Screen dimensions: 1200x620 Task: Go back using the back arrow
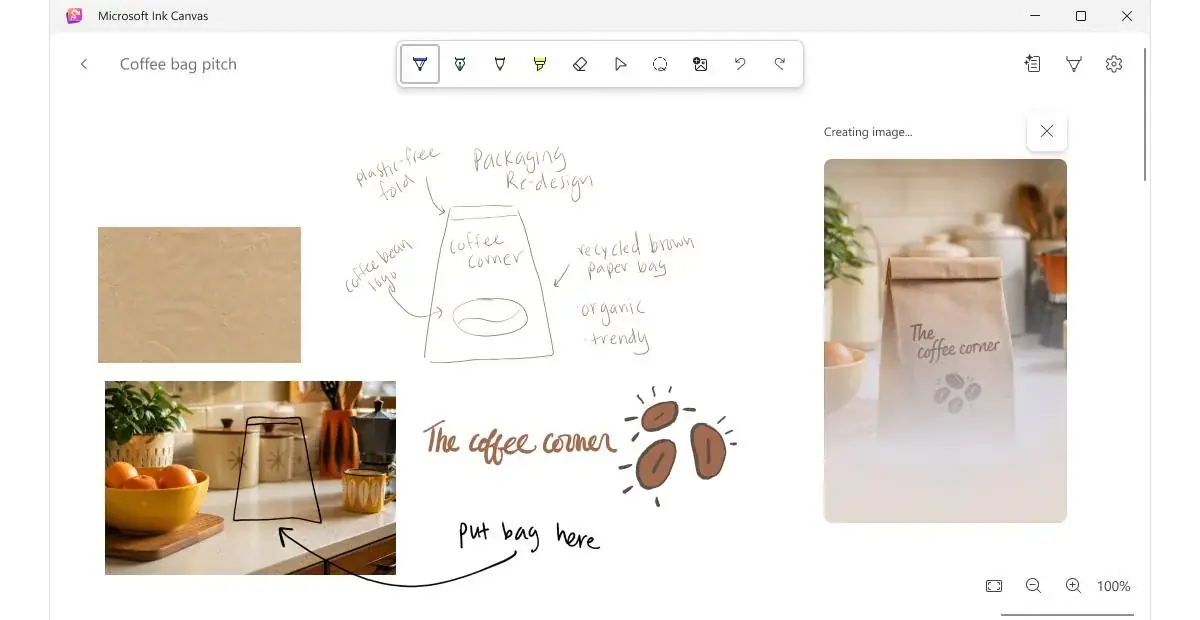point(84,64)
